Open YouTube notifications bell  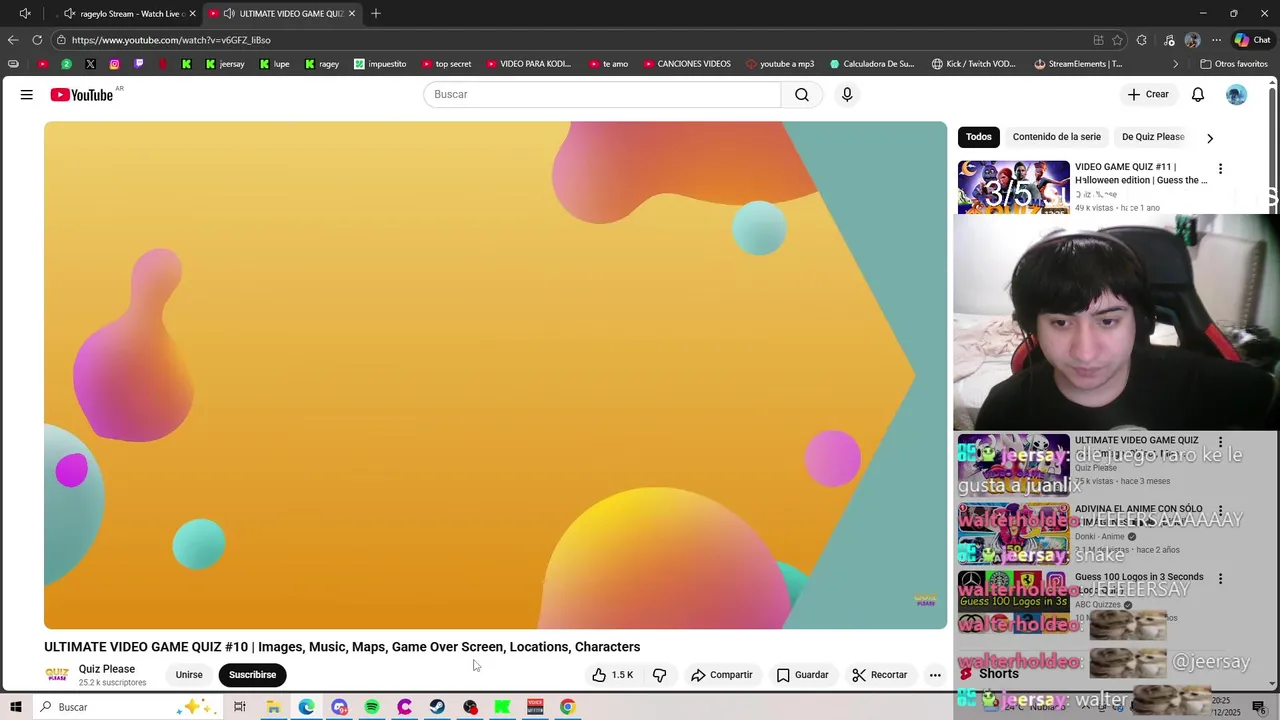coord(1198,94)
